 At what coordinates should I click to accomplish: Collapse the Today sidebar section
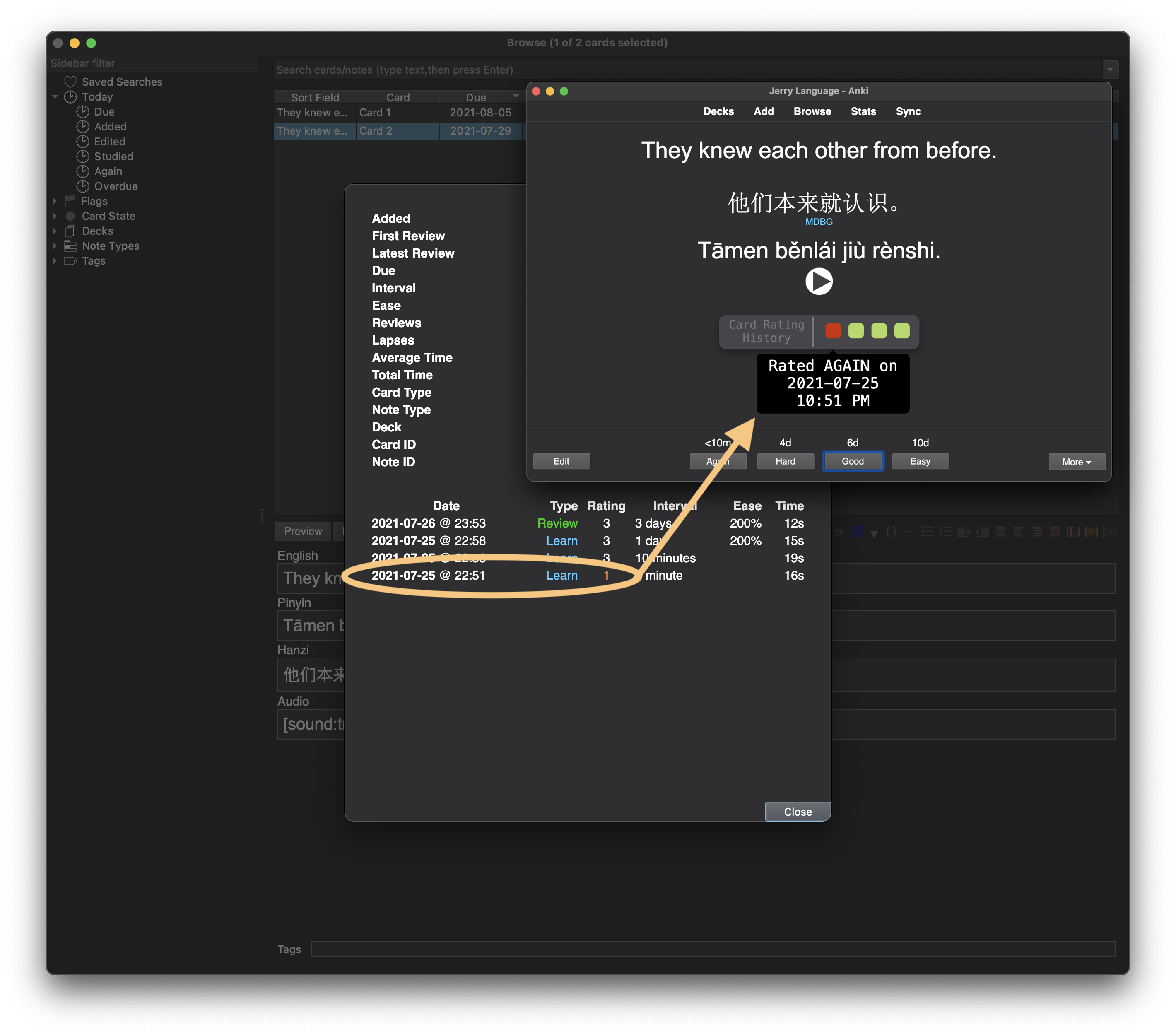pyautogui.click(x=55, y=96)
